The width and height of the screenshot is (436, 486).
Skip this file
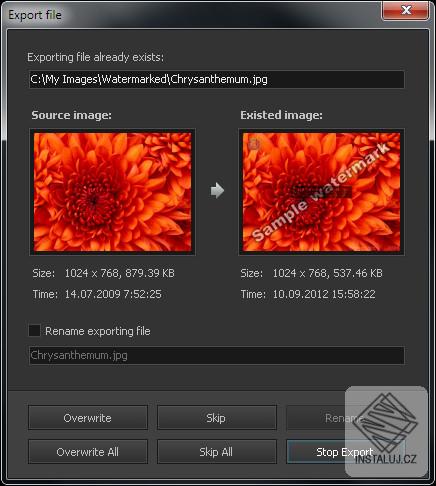[x=217, y=417]
